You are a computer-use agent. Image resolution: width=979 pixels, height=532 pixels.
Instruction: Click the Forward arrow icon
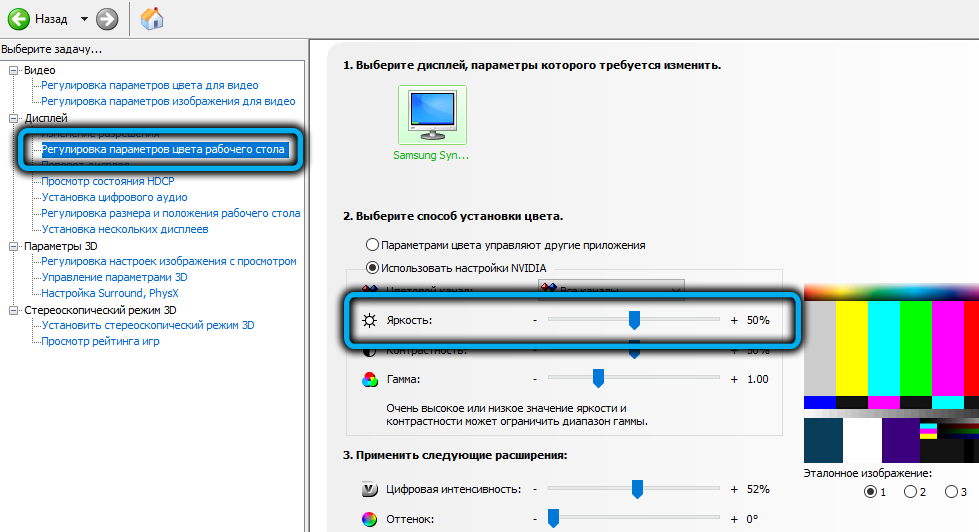click(107, 19)
